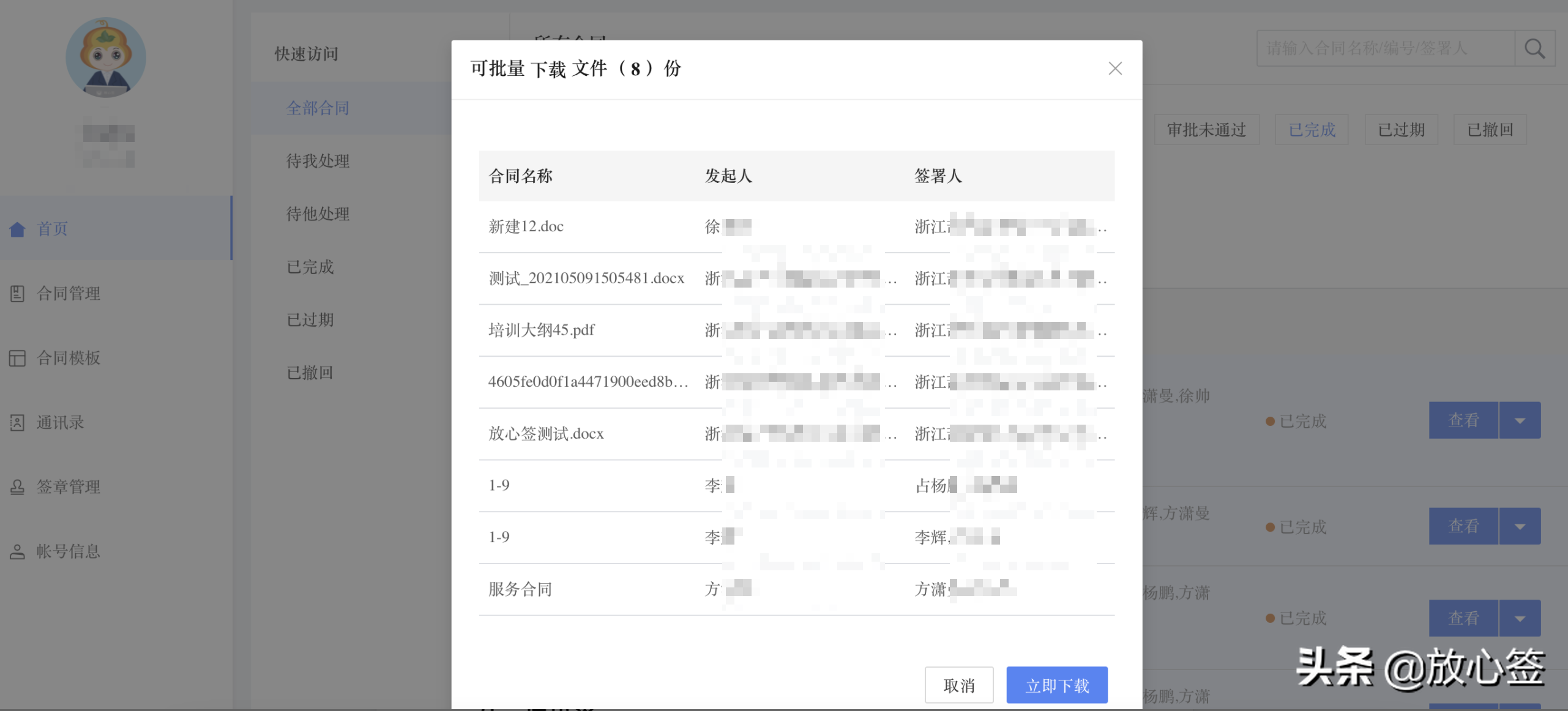1568x711 pixels.
Task: Open 帐号信息 account info via its icon
Action: [18, 551]
